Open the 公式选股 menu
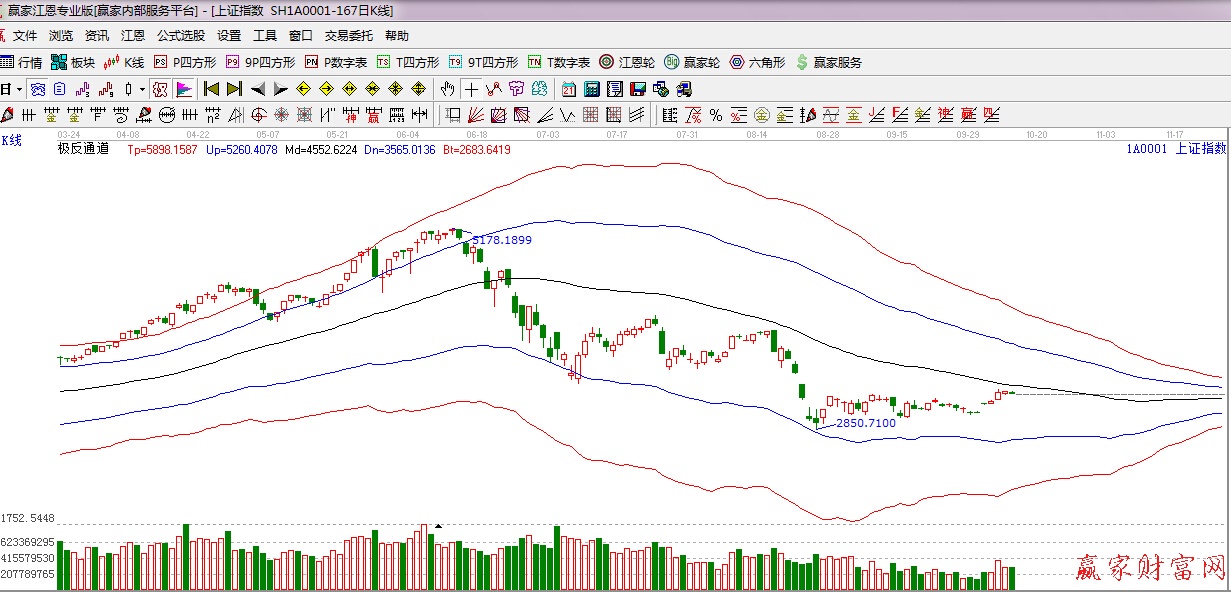The height and width of the screenshot is (592, 1231). point(180,36)
